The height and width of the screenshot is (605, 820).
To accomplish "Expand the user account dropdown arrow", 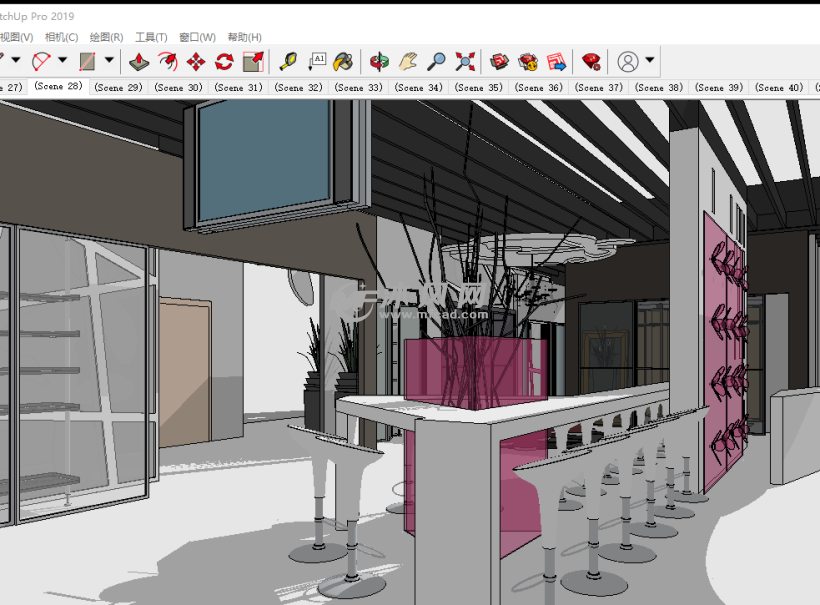I will [650, 60].
